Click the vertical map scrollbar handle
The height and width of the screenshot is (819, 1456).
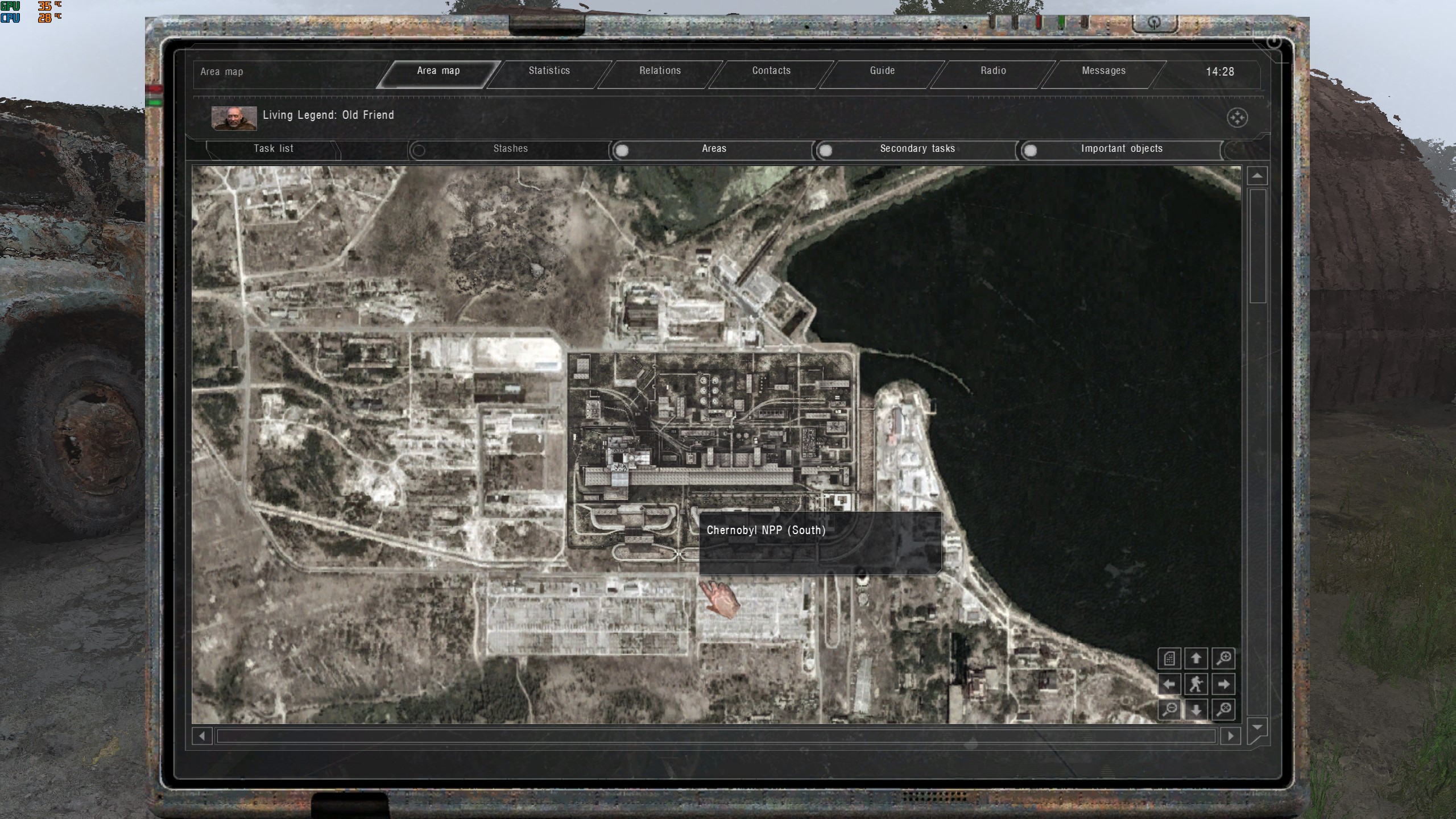point(1258,246)
